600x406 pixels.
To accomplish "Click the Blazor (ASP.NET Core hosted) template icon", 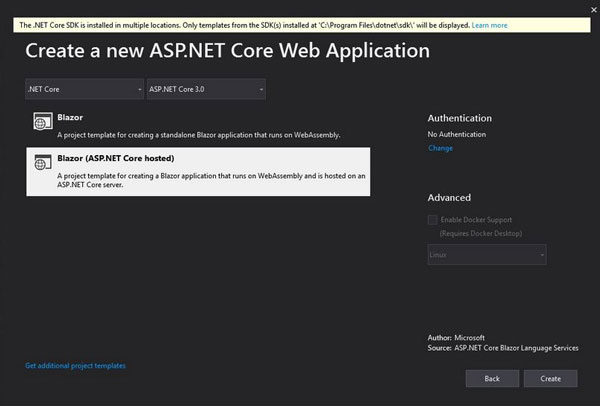I will (42, 162).
